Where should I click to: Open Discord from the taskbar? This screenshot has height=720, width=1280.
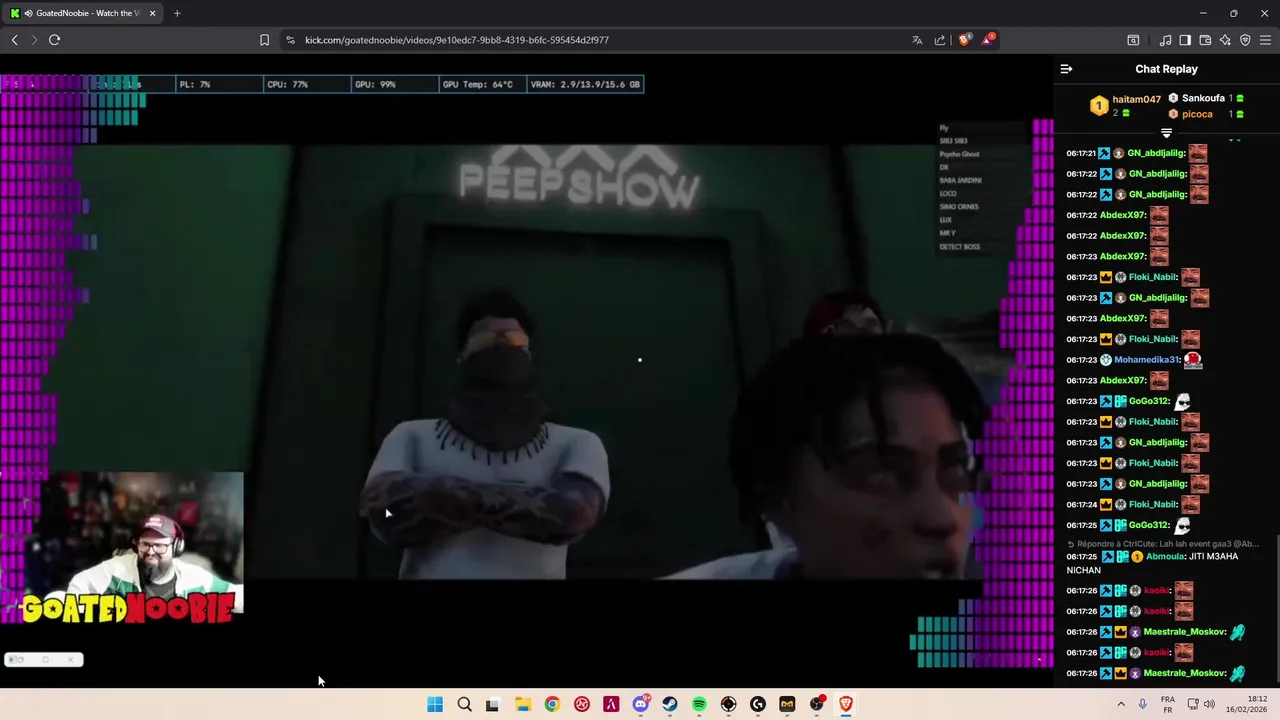(x=641, y=704)
